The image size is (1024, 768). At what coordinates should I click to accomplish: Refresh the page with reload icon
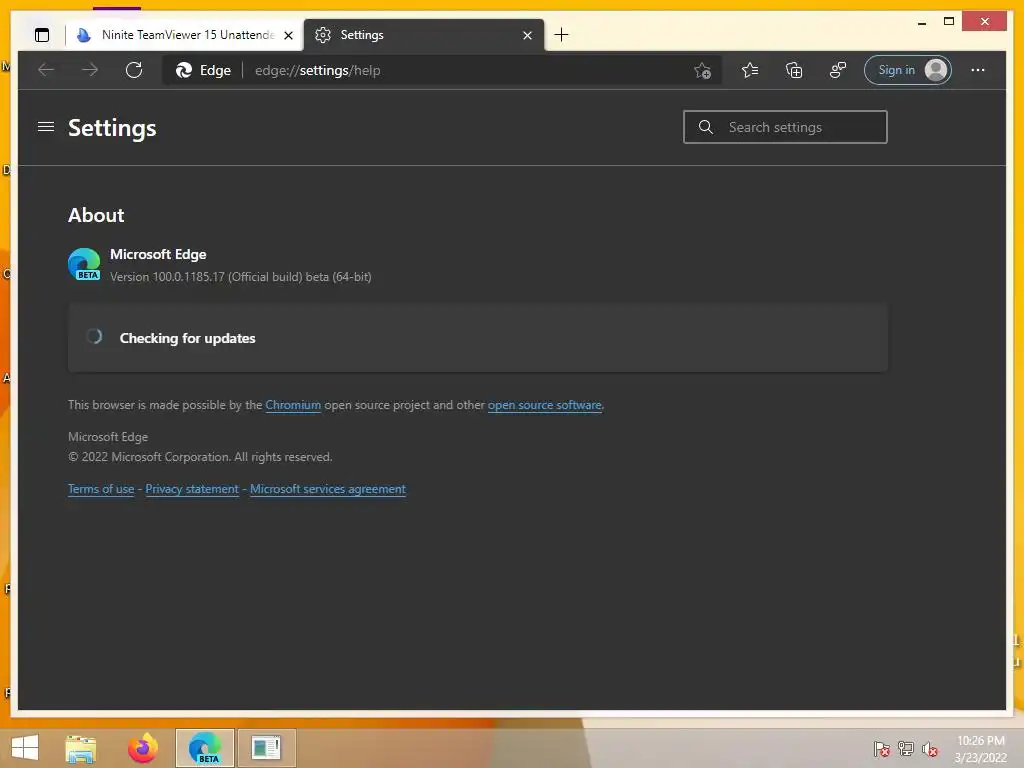tap(134, 70)
